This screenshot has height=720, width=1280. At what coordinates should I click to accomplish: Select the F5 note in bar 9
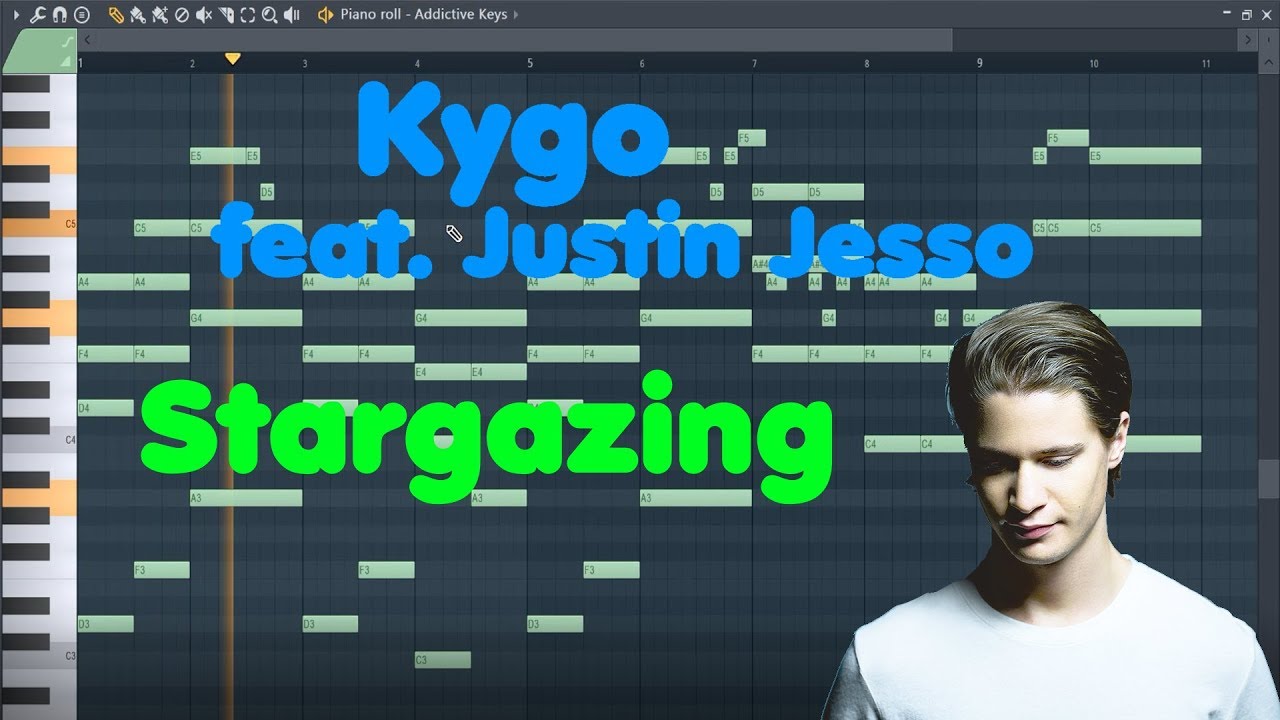coord(1068,138)
